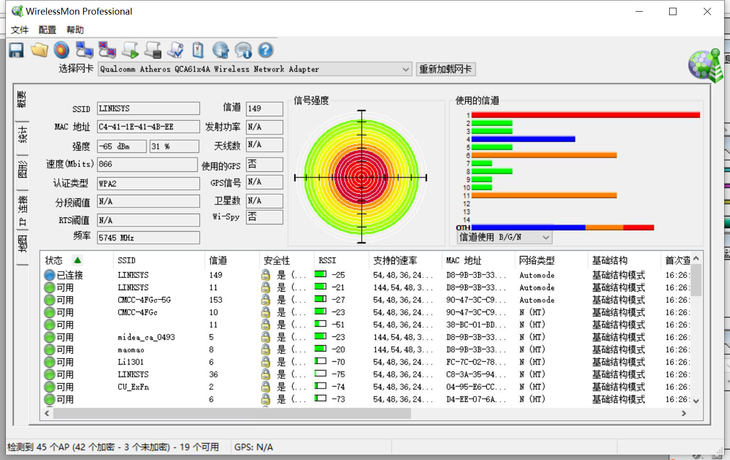Viewport: 730px width, 460px height.
Task: Click the WirelessMon globe logo at top right
Action: coord(705,65)
